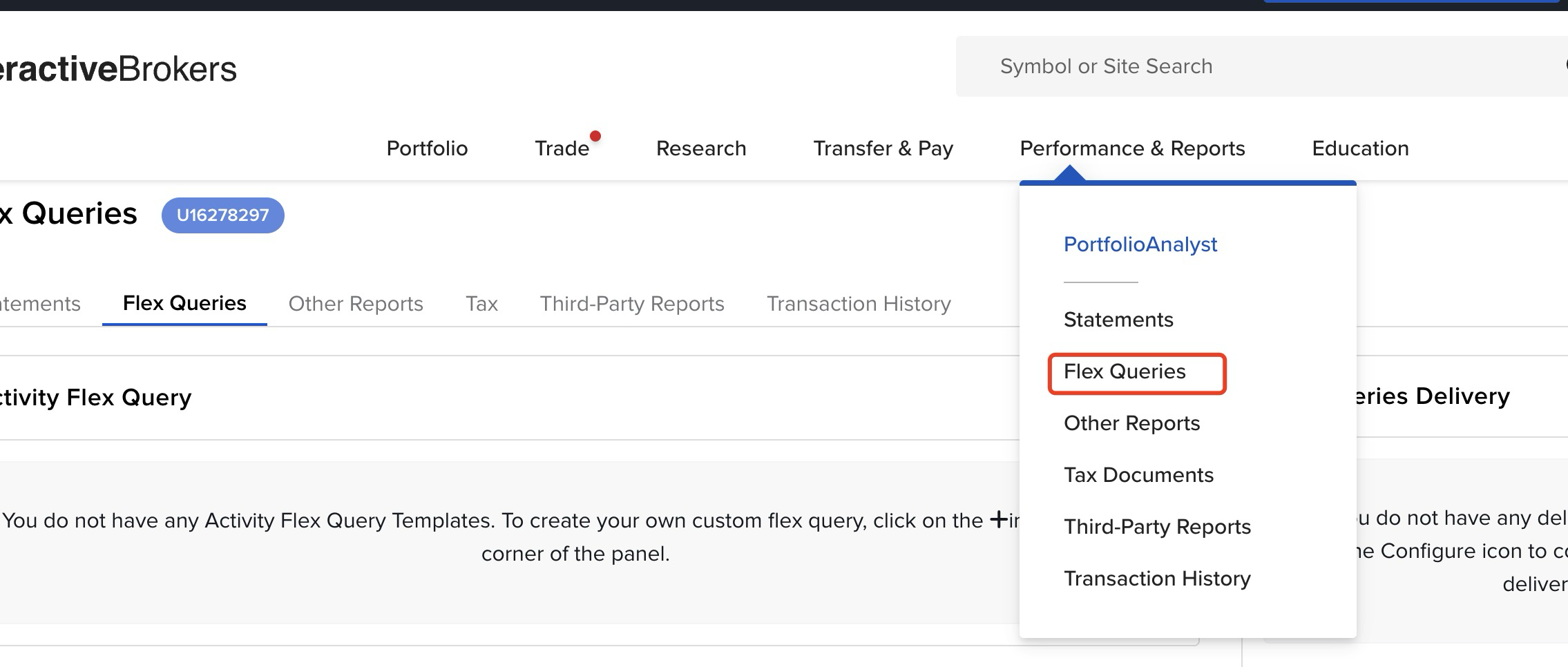Click the Symbol or Site Search field

(x=1261, y=66)
